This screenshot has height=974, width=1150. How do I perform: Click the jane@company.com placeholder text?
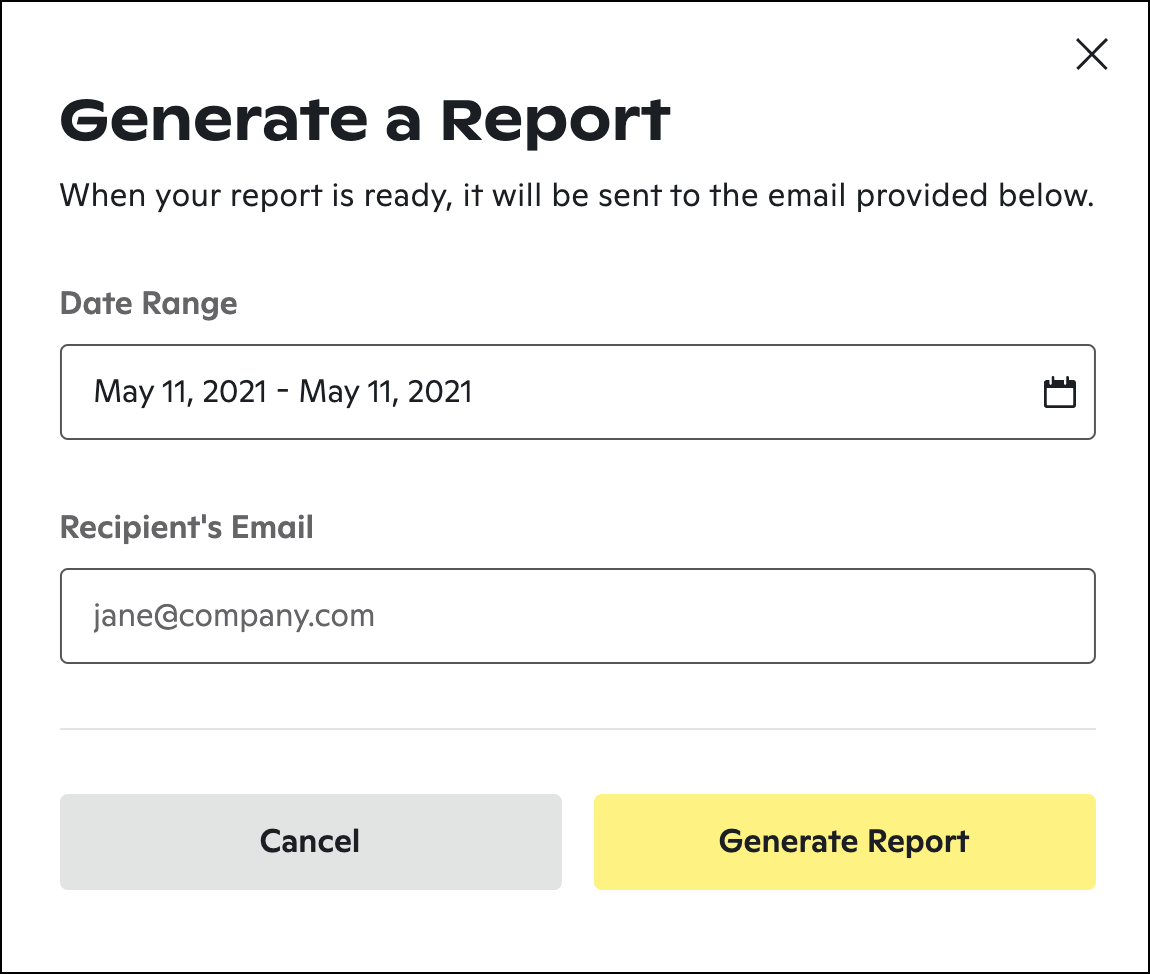click(234, 616)
